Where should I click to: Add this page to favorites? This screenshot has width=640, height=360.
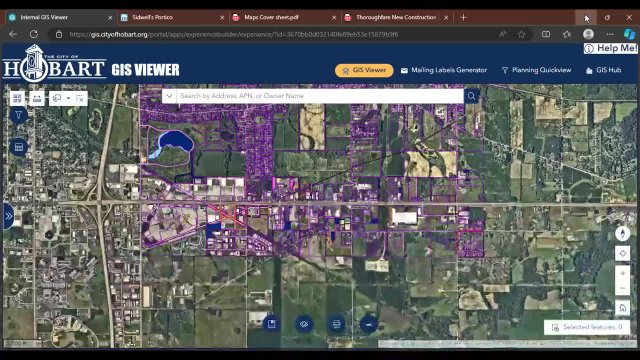coord(521,34)
